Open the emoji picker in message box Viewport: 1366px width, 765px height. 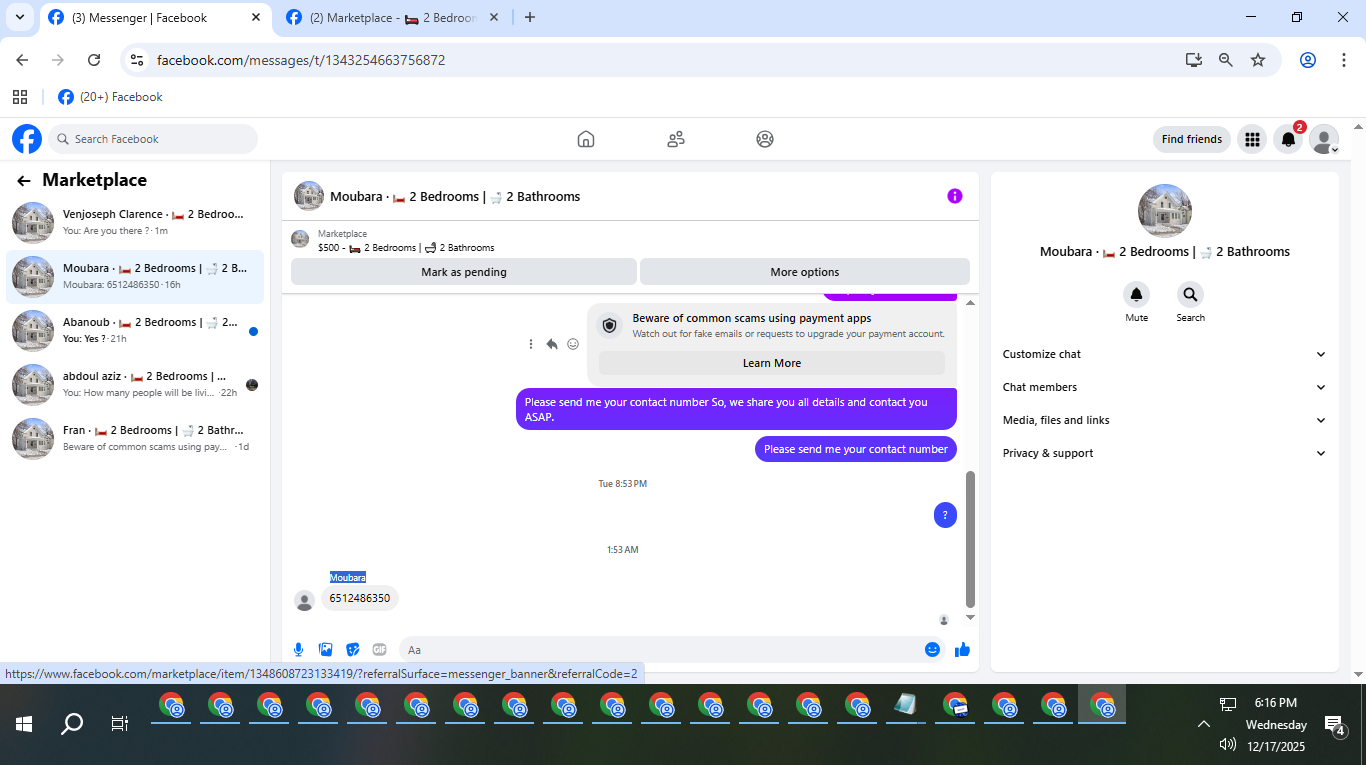(x=932, y=650)
